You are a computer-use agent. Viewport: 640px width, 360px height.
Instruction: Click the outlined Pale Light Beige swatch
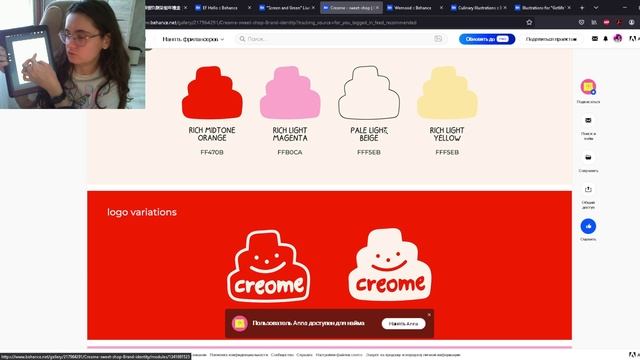pyautogui.click(x=369, y=93)
